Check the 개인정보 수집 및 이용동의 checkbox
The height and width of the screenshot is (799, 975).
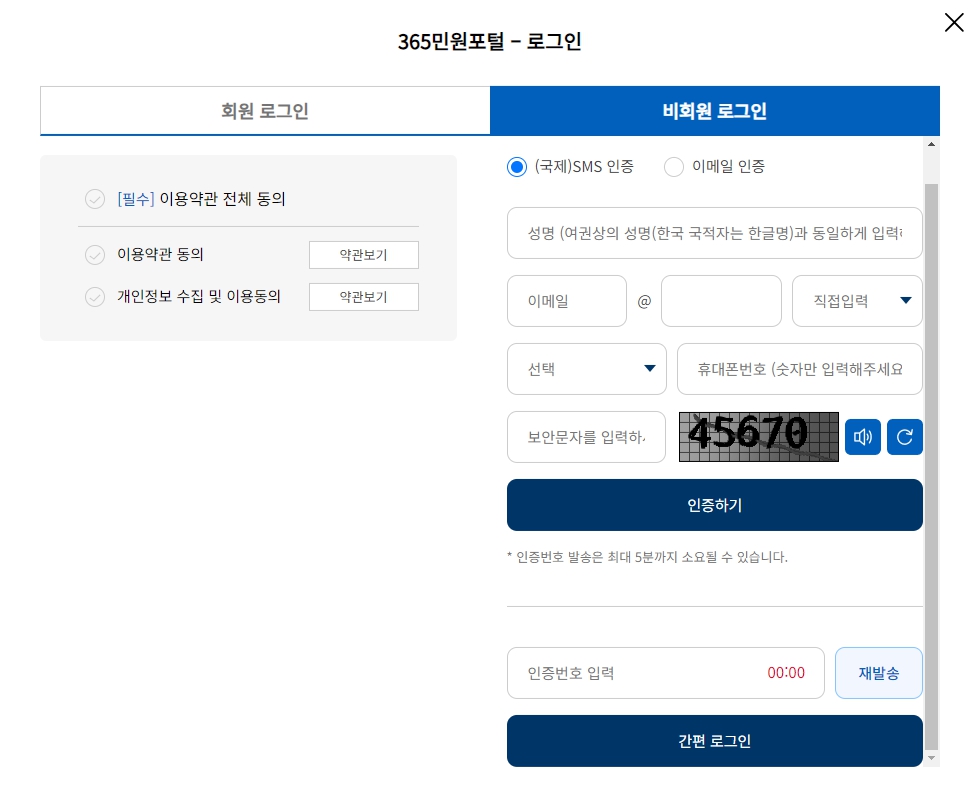tap(95, 297)
